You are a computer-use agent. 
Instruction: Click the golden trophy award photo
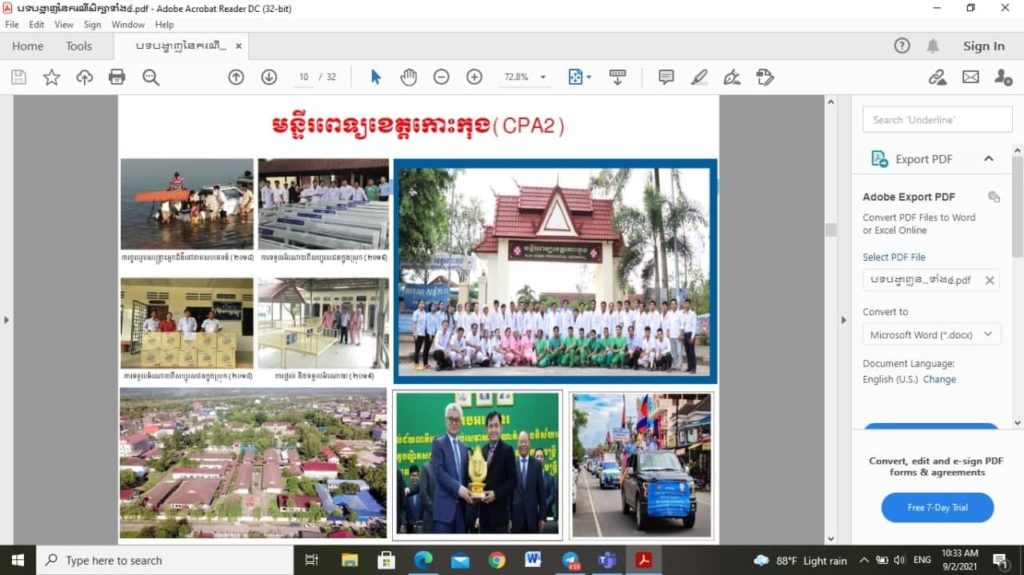(x=477, y=465)
